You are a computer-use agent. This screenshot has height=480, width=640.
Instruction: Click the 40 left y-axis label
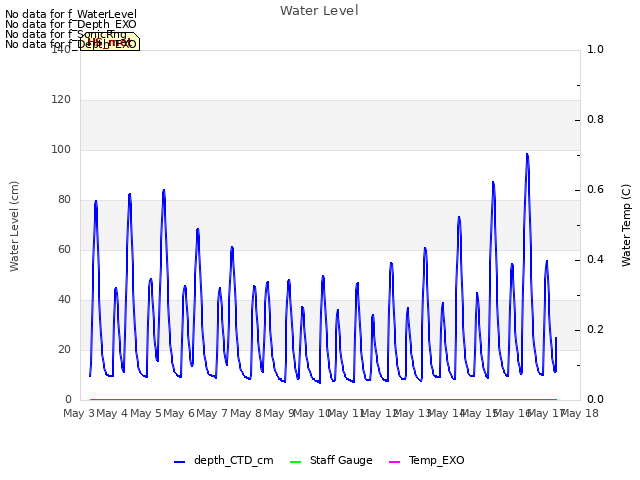click(64, 300)
